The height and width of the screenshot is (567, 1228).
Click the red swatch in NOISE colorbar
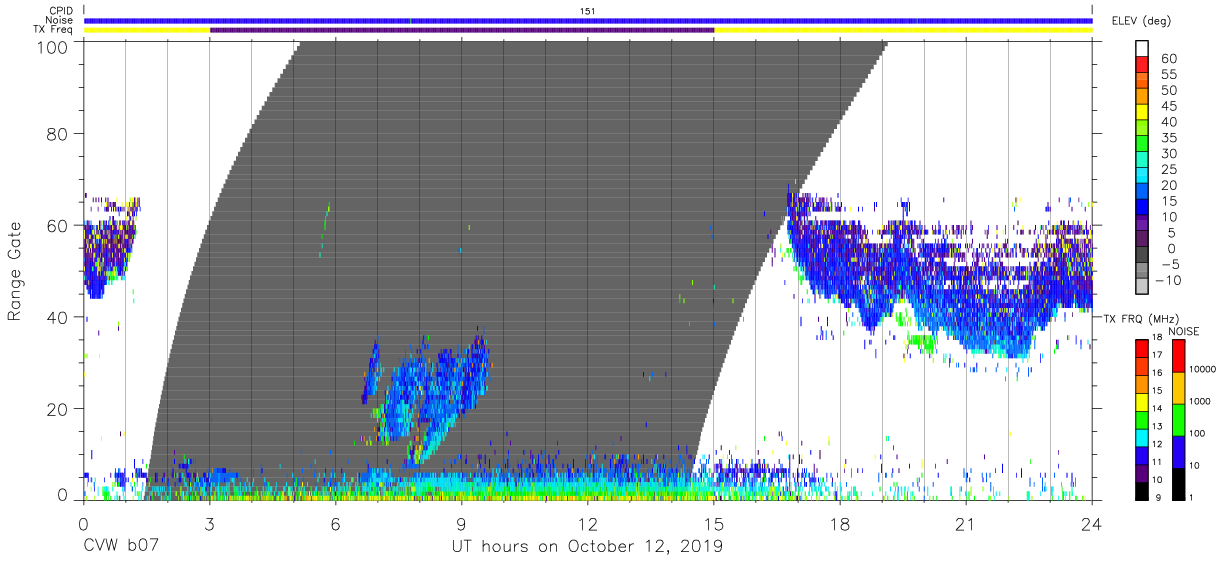click(x=1178, y=355)
